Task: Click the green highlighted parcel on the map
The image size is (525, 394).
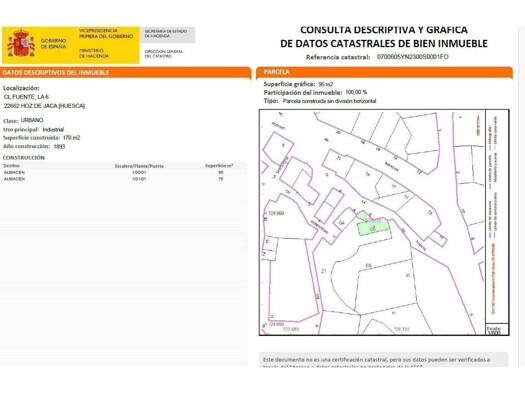Action: pyautogui.click(x=373, y=226)
